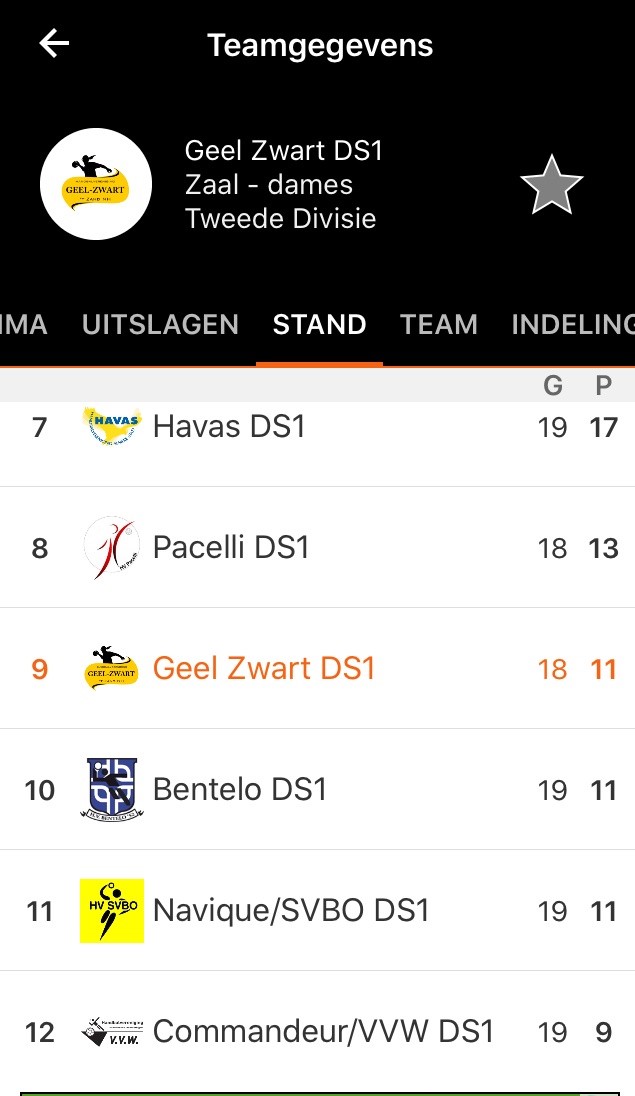Go to the Indeling tab

tap(572, 325)
